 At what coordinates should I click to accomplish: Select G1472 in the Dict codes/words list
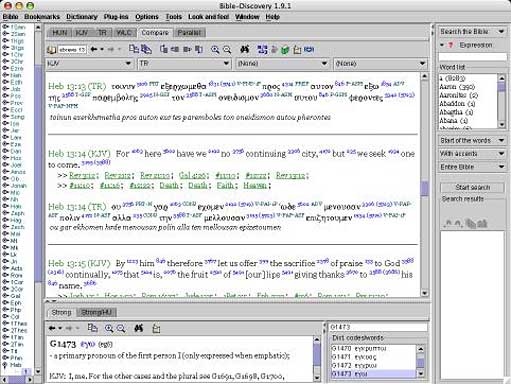(373, 365)
